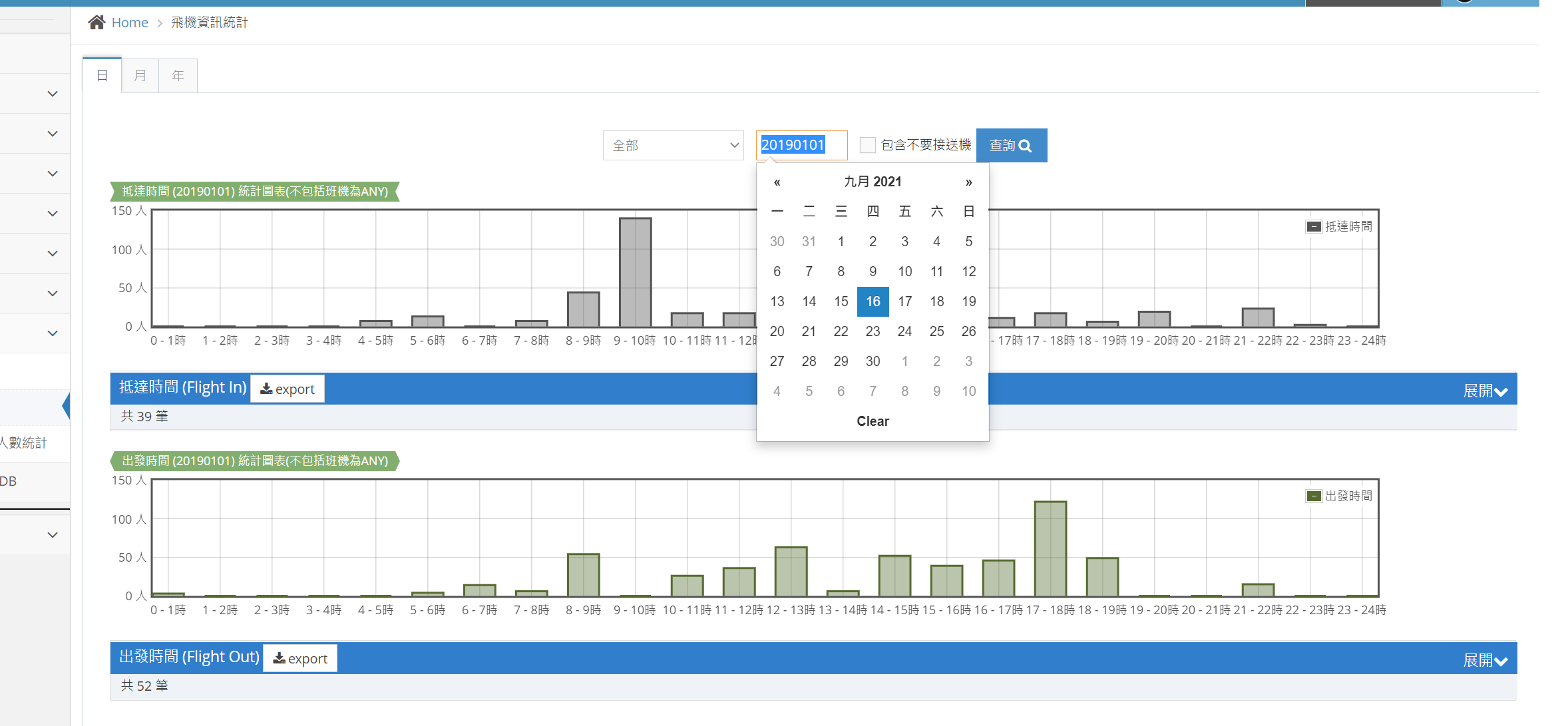Check the 包含不要接送機 checkbox
The height and width of the screenshot is (726, 1568).
867,145
